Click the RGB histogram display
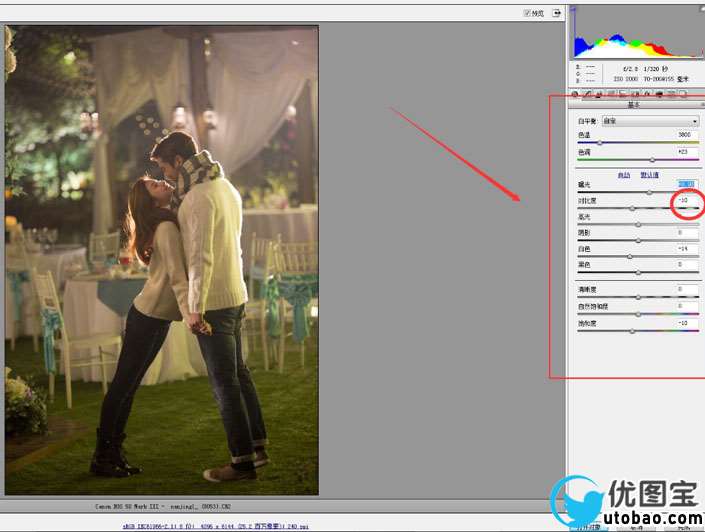Screen dimensions: 705x532 (x=637, y=32)
